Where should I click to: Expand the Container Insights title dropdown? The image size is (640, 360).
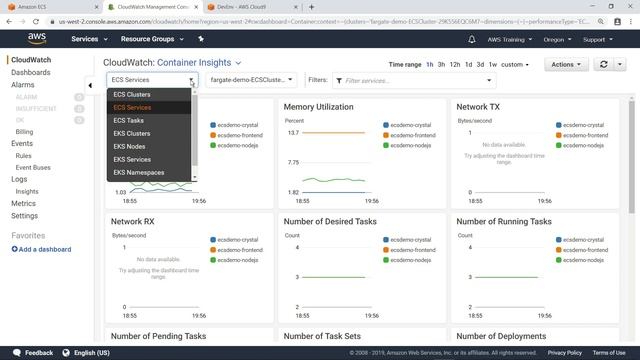click(238, 63)
